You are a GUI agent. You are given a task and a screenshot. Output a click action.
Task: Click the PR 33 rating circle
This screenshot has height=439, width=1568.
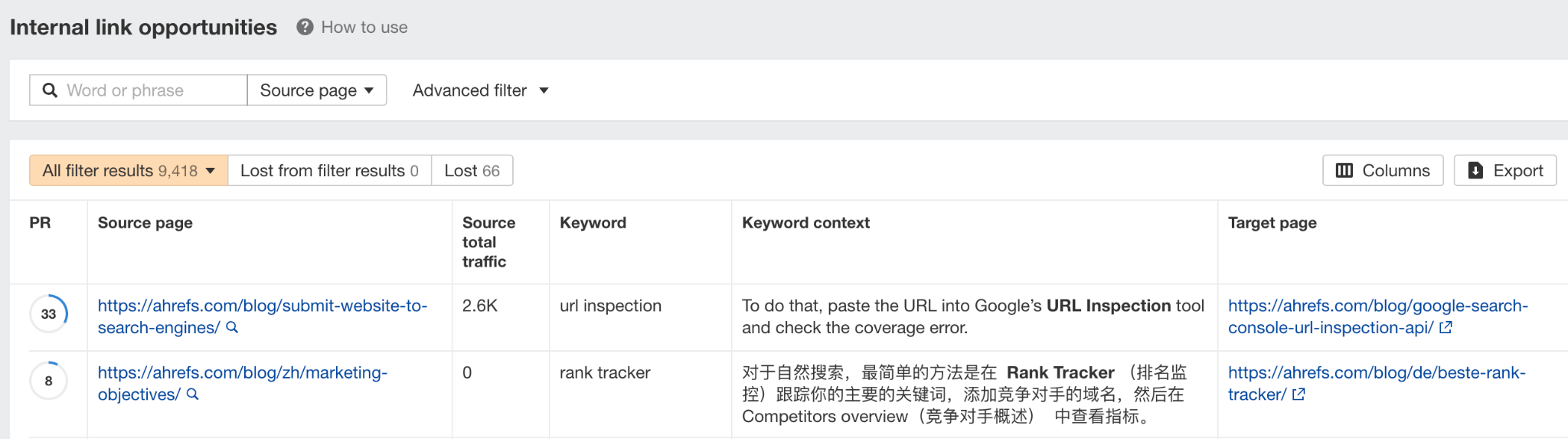pyautogui.click(x=48, y=314)
